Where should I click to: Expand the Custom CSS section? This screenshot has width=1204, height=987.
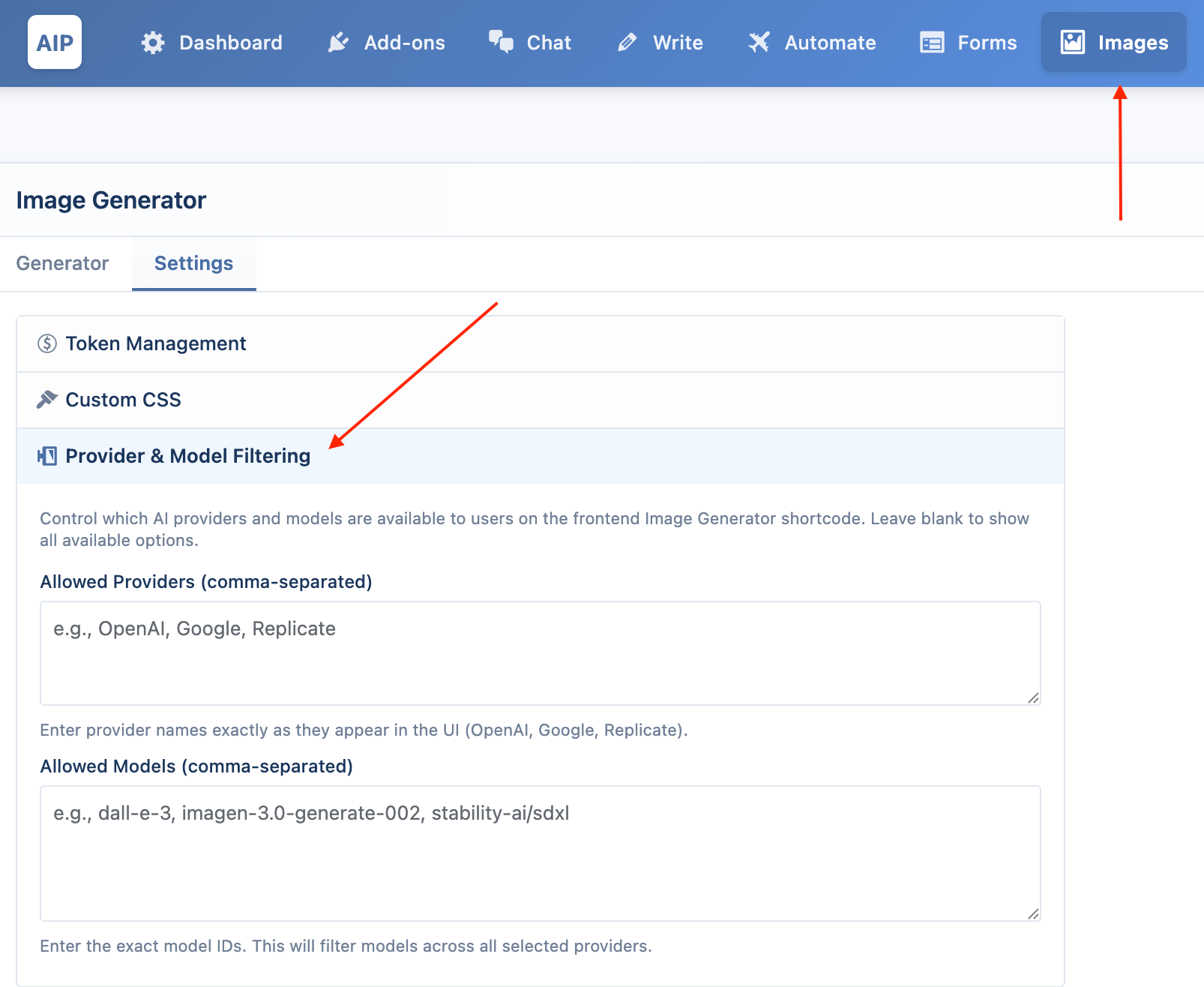point(541,400)
